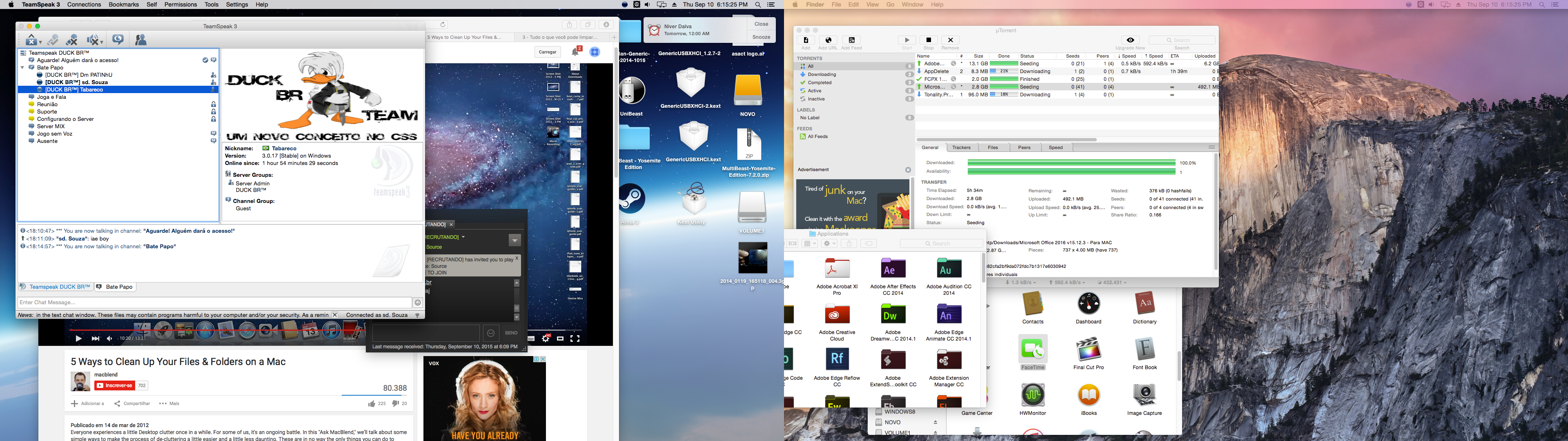Open mute speakers dropdown arrow in TeamSpeak

pos(102,42)
